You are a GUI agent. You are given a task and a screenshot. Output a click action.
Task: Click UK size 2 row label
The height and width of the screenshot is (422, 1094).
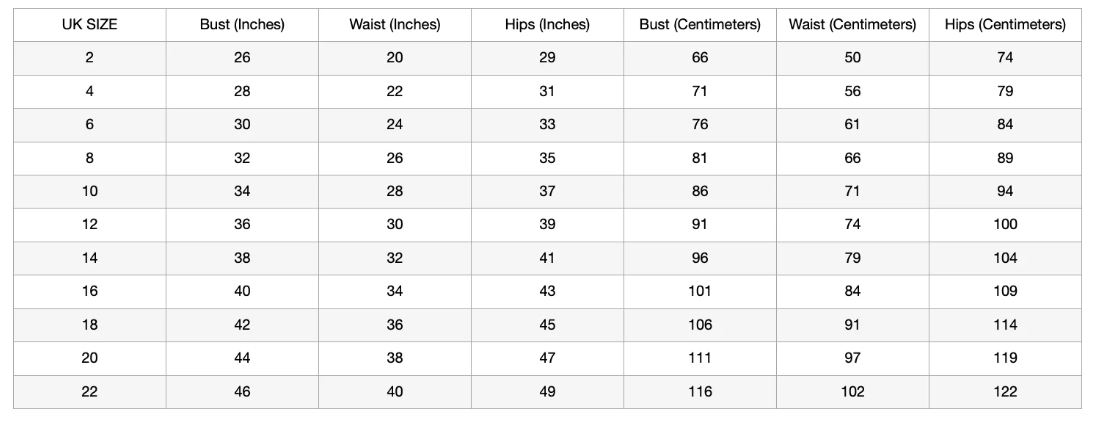pos(89,58)
